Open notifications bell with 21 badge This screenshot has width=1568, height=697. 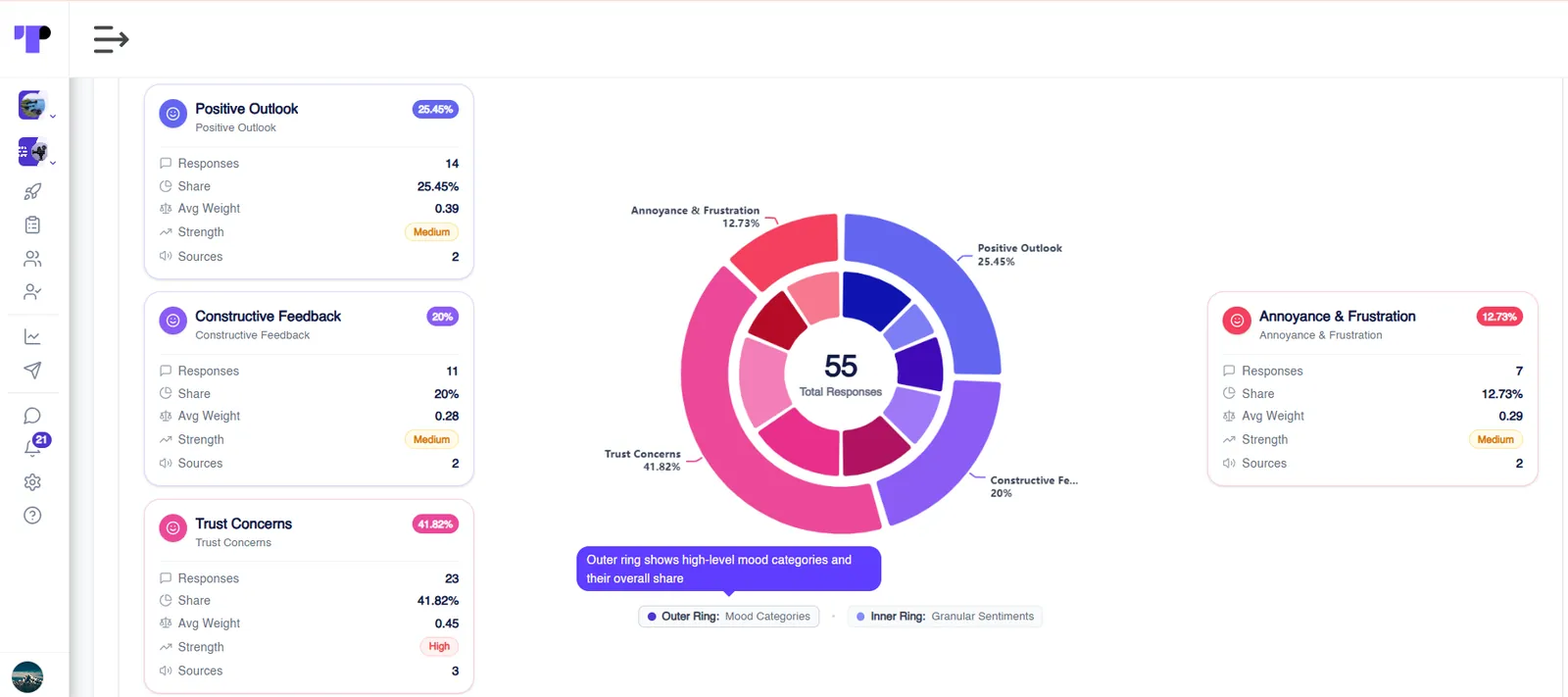click(x=34, y=446)
